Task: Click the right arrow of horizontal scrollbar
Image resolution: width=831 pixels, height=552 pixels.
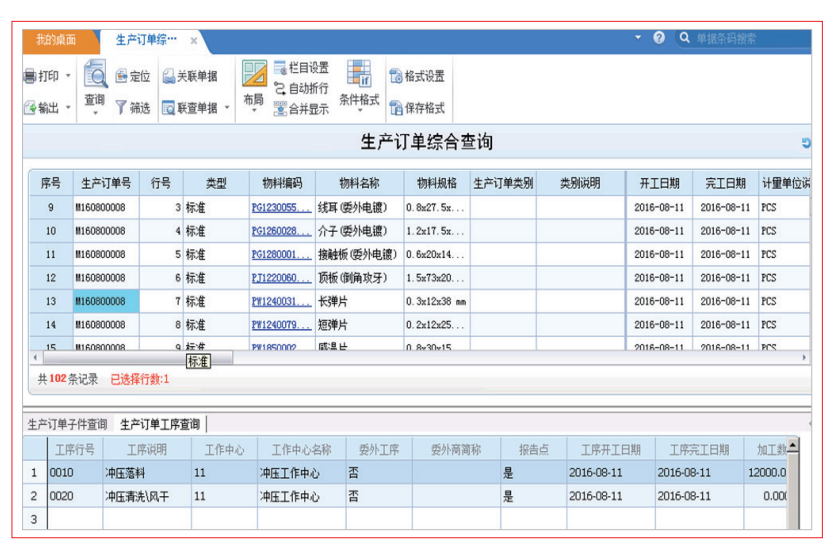Action: pyautogui.click(x=804, y=358)
